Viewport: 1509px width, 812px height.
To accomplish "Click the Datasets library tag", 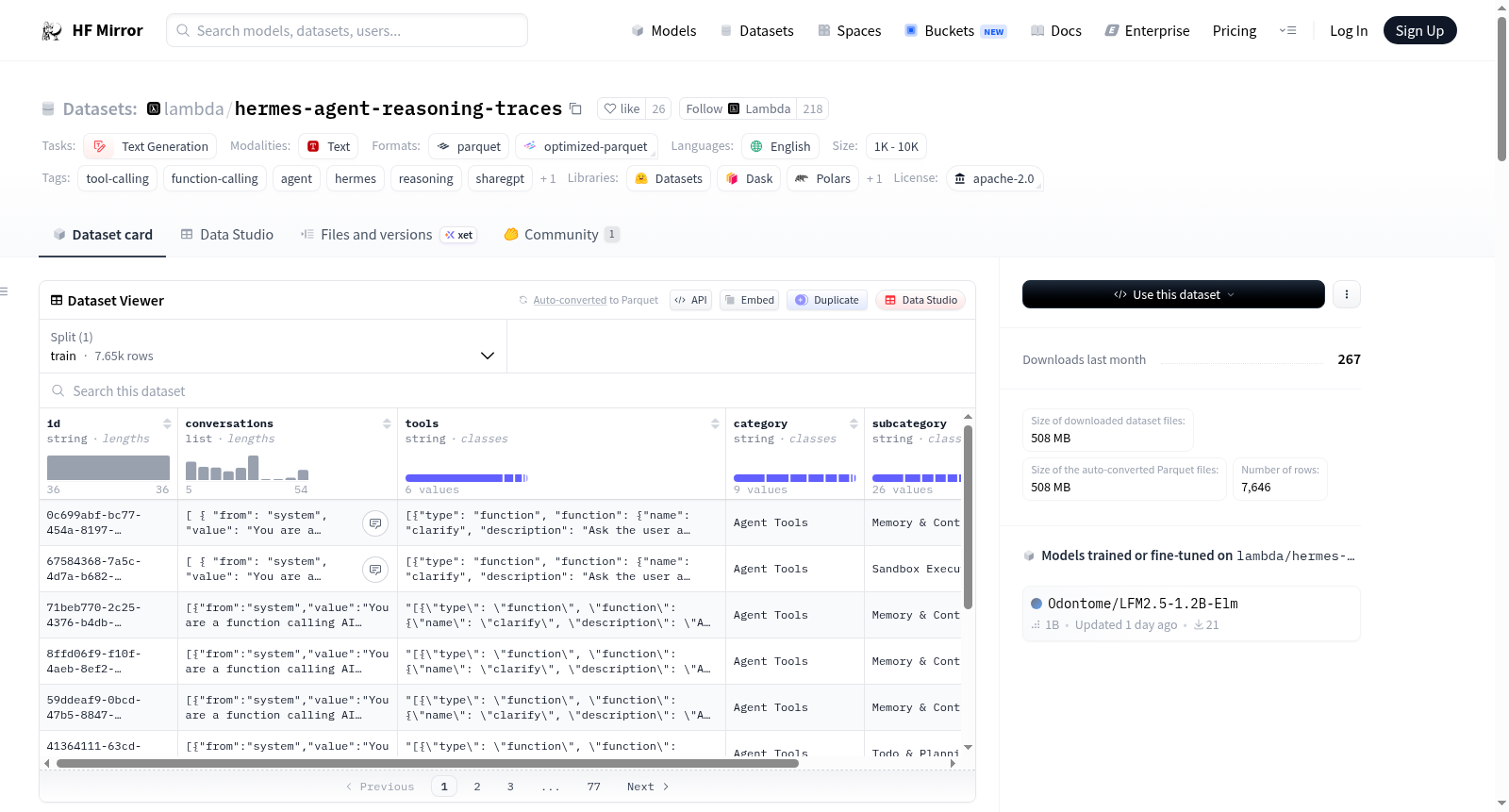I will coord(669,178).
